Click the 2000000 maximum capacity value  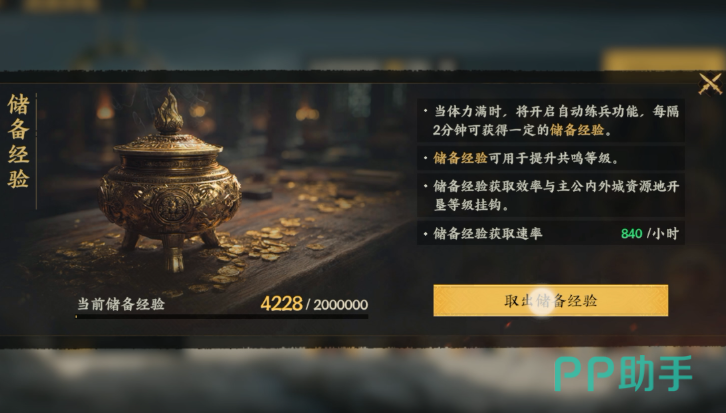pos(341,305)
